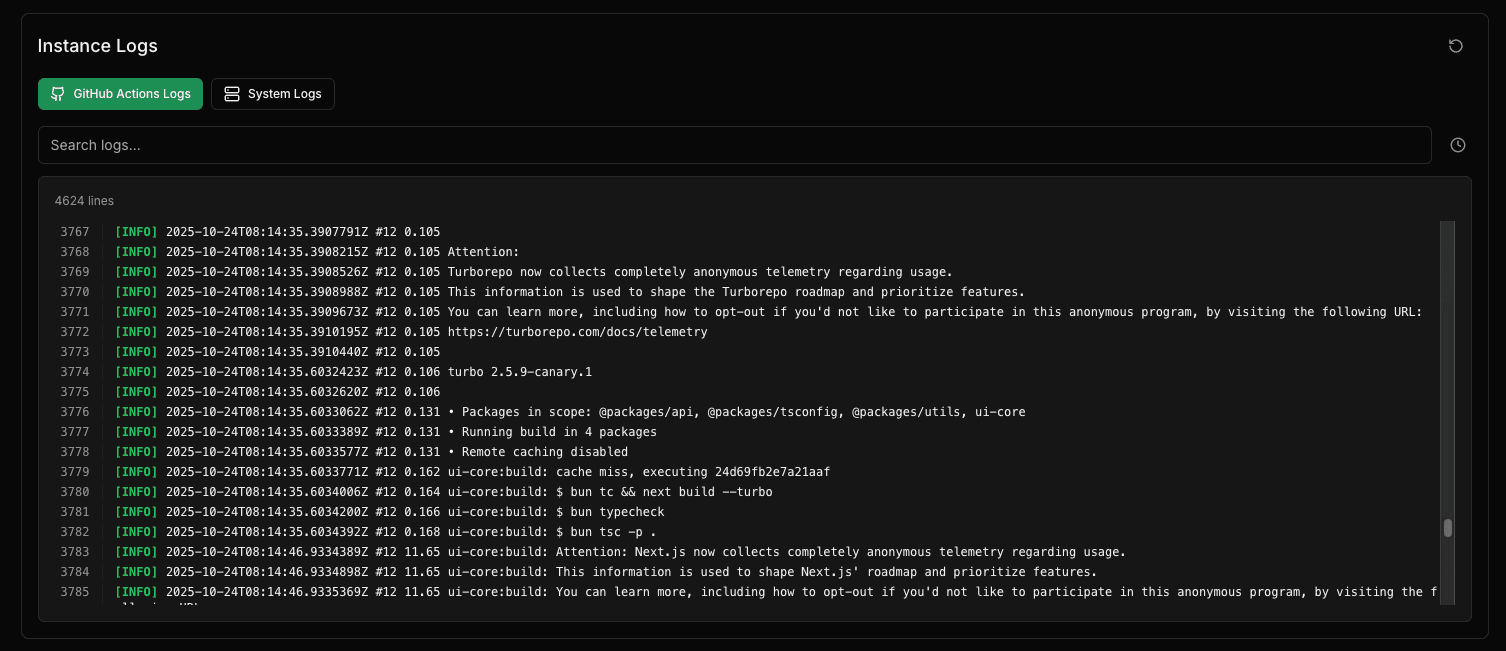Grab the scrollbar thumb in the log panel
The height and width of the screenshot is (651, 1506).
click(x=1447, y=528)
